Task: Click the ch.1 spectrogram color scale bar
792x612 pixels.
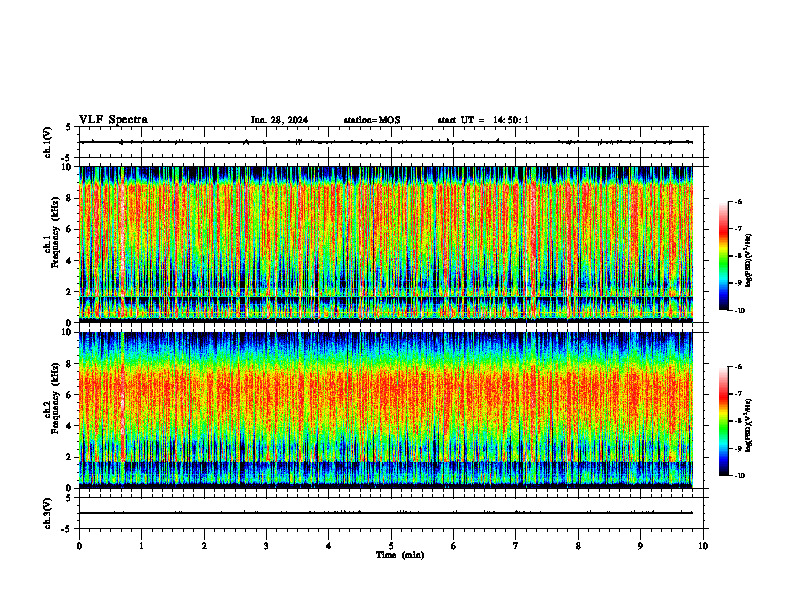Action: pyautogui.click(x=723, y=256)
